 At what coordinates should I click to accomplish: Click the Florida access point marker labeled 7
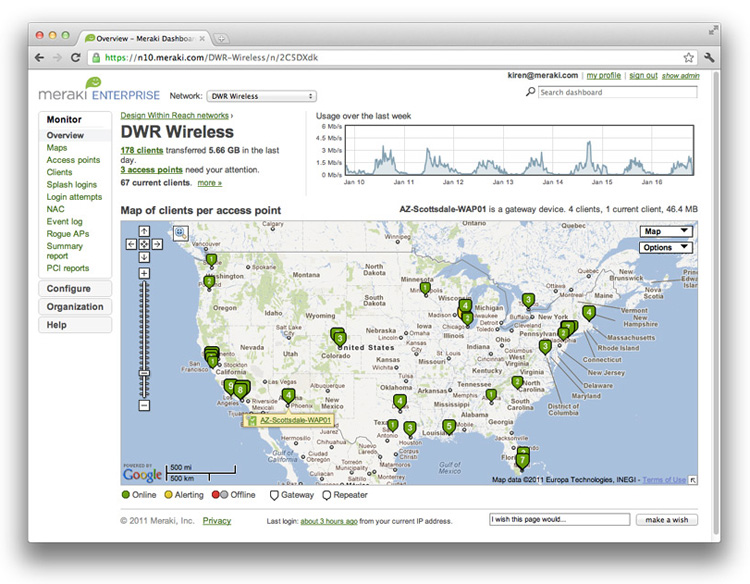pos(522,461)
